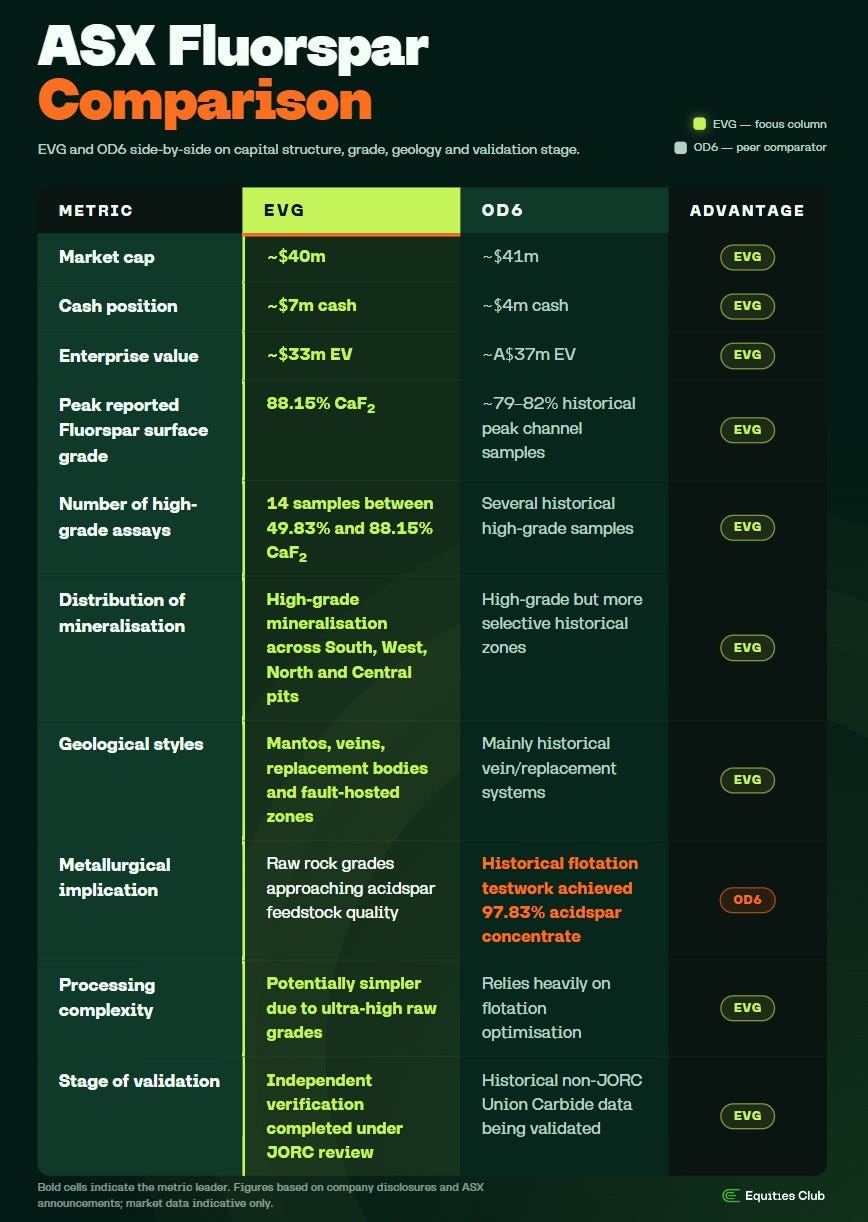Click the orange OD6 advantage badge

pyautogui.click(x=747, y=900)
